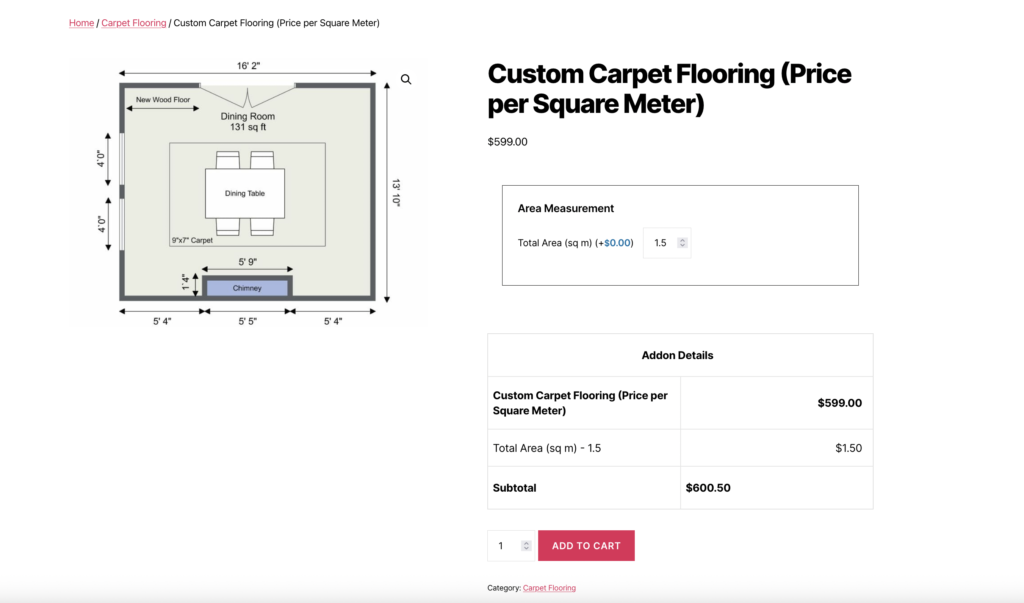1024x603 pixels.
Task: Click the Area Measurement heading
Action: [x=566, y=209]
